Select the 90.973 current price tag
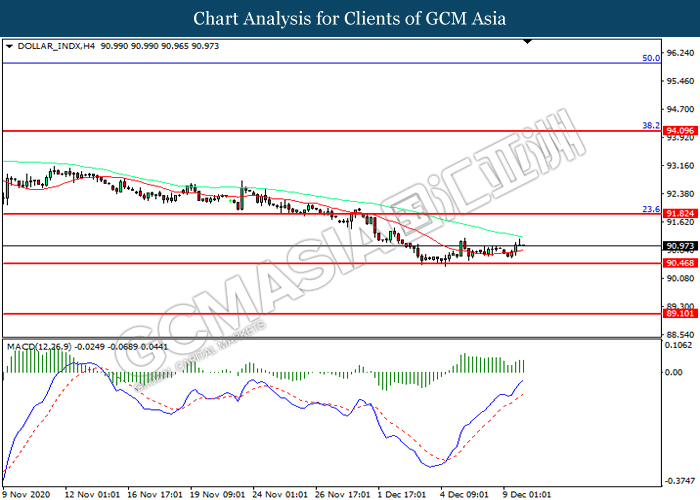 [x=679, y=245]
